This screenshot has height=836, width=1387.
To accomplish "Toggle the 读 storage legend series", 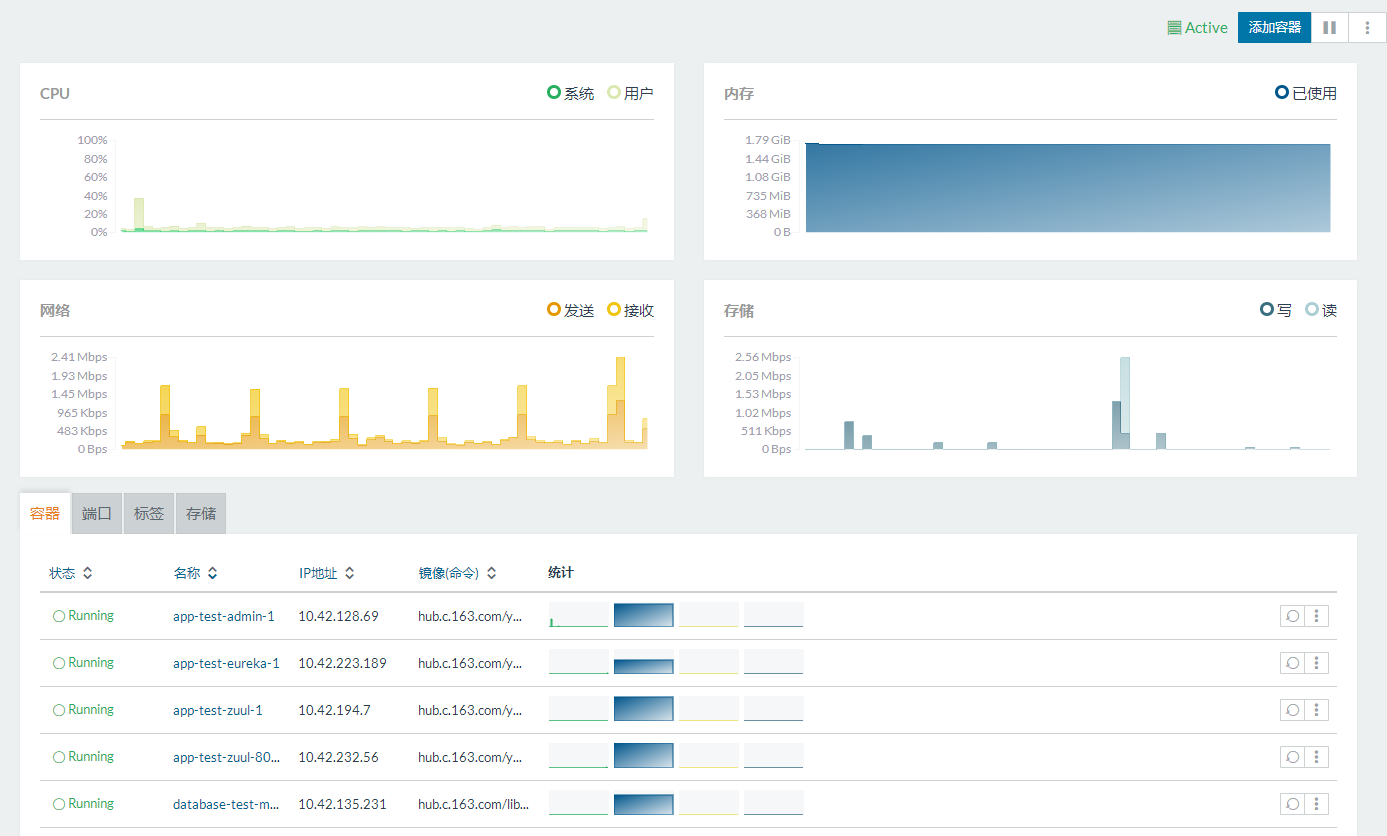I will point(1321,310).
